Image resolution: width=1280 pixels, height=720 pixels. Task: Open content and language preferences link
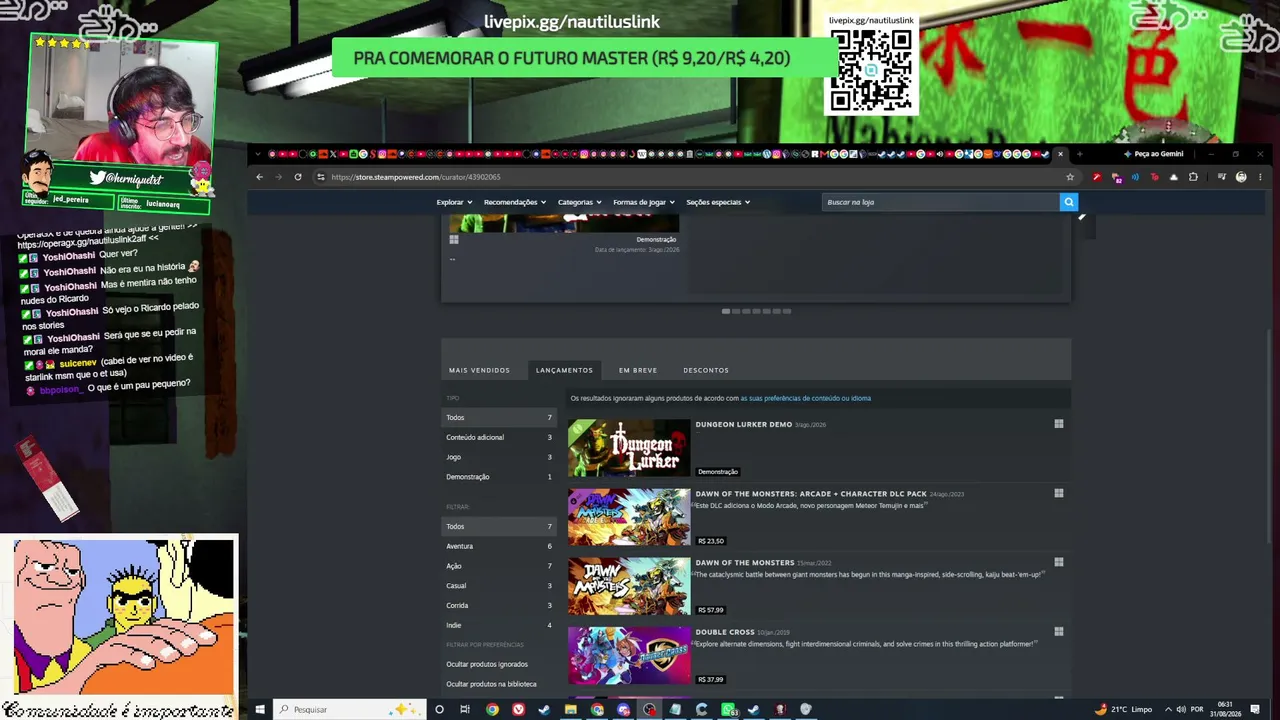pyautogui.click(x=806, y=398)
